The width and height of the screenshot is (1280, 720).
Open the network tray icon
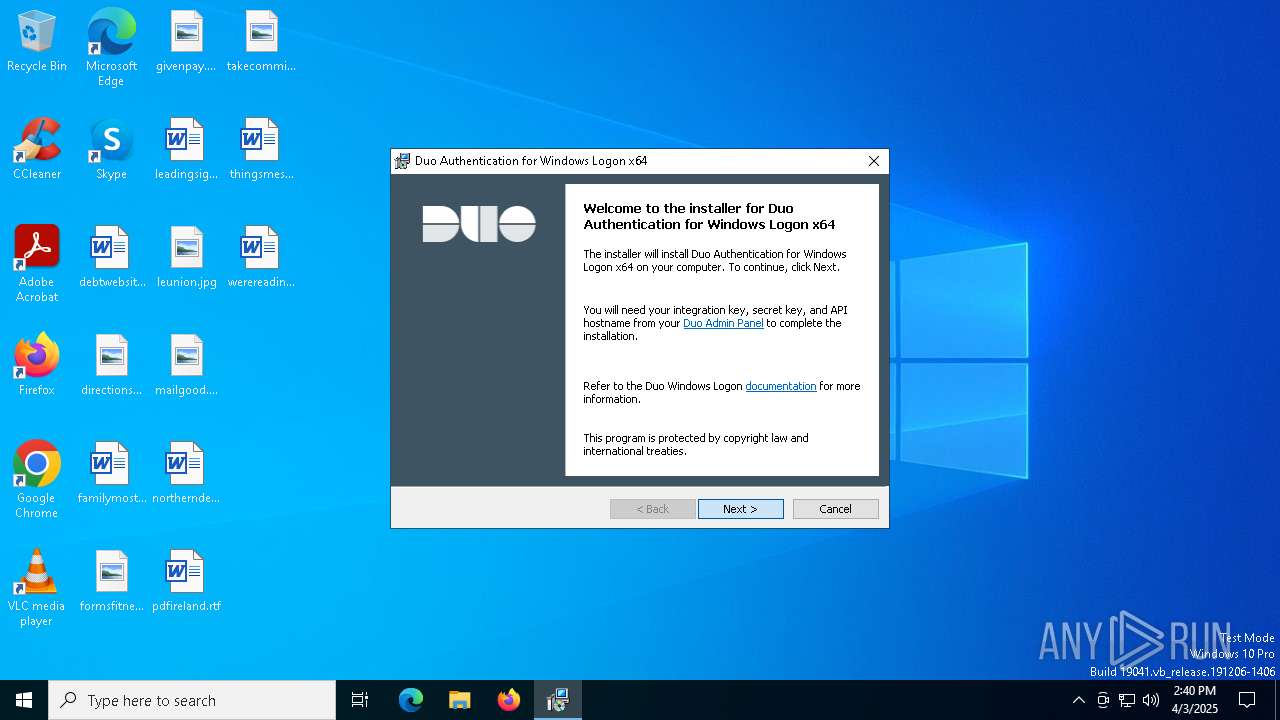tap(1127, 700)
